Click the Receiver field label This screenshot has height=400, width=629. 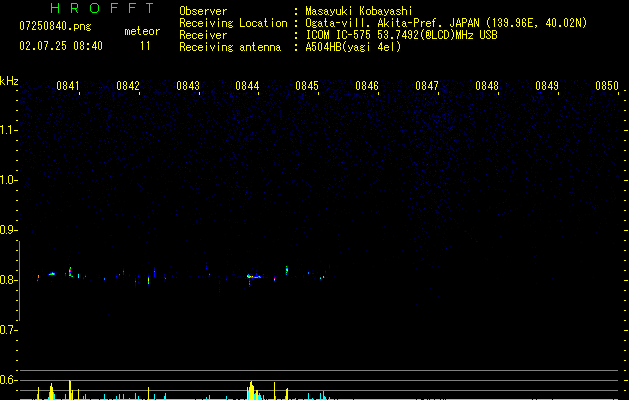(x=203, y=35)
